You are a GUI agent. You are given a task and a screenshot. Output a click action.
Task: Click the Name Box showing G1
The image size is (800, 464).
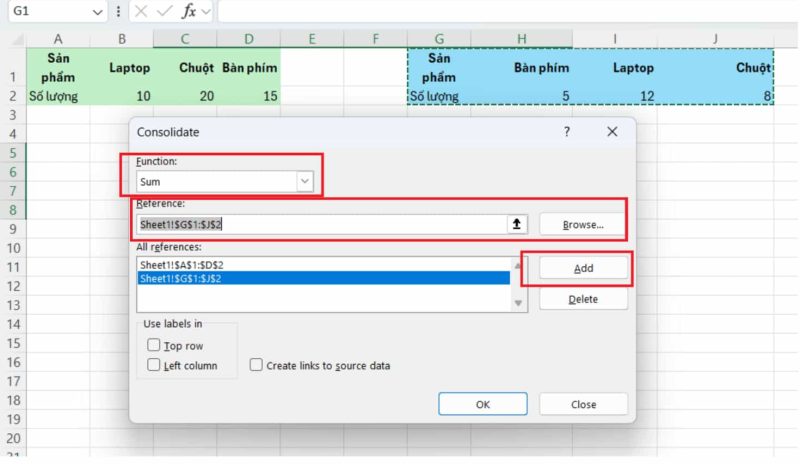click(50, 11)
